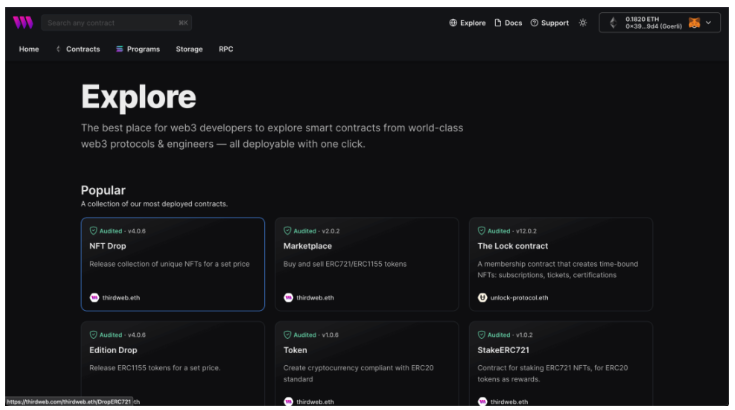Expand the connected wallet dropdown chevron
735x410 pixels.
click(x=708, y=22)
